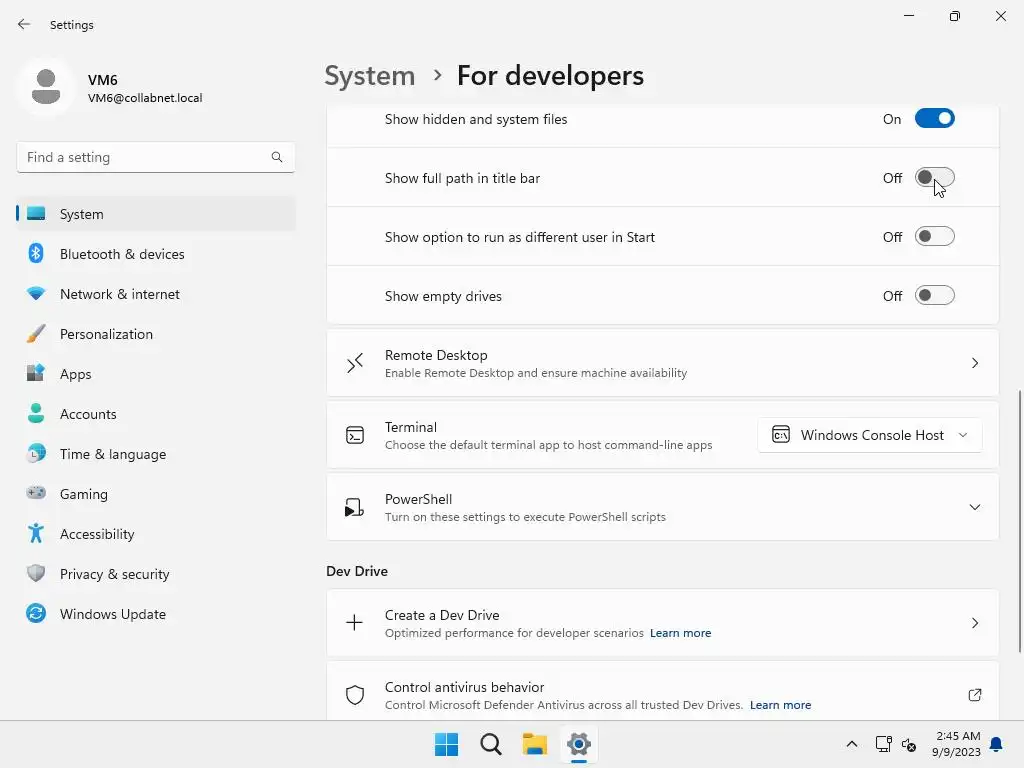Open the Remote Desktop settings page
Viewport: 1024px width, 768px height.
[x=662, y=363]
